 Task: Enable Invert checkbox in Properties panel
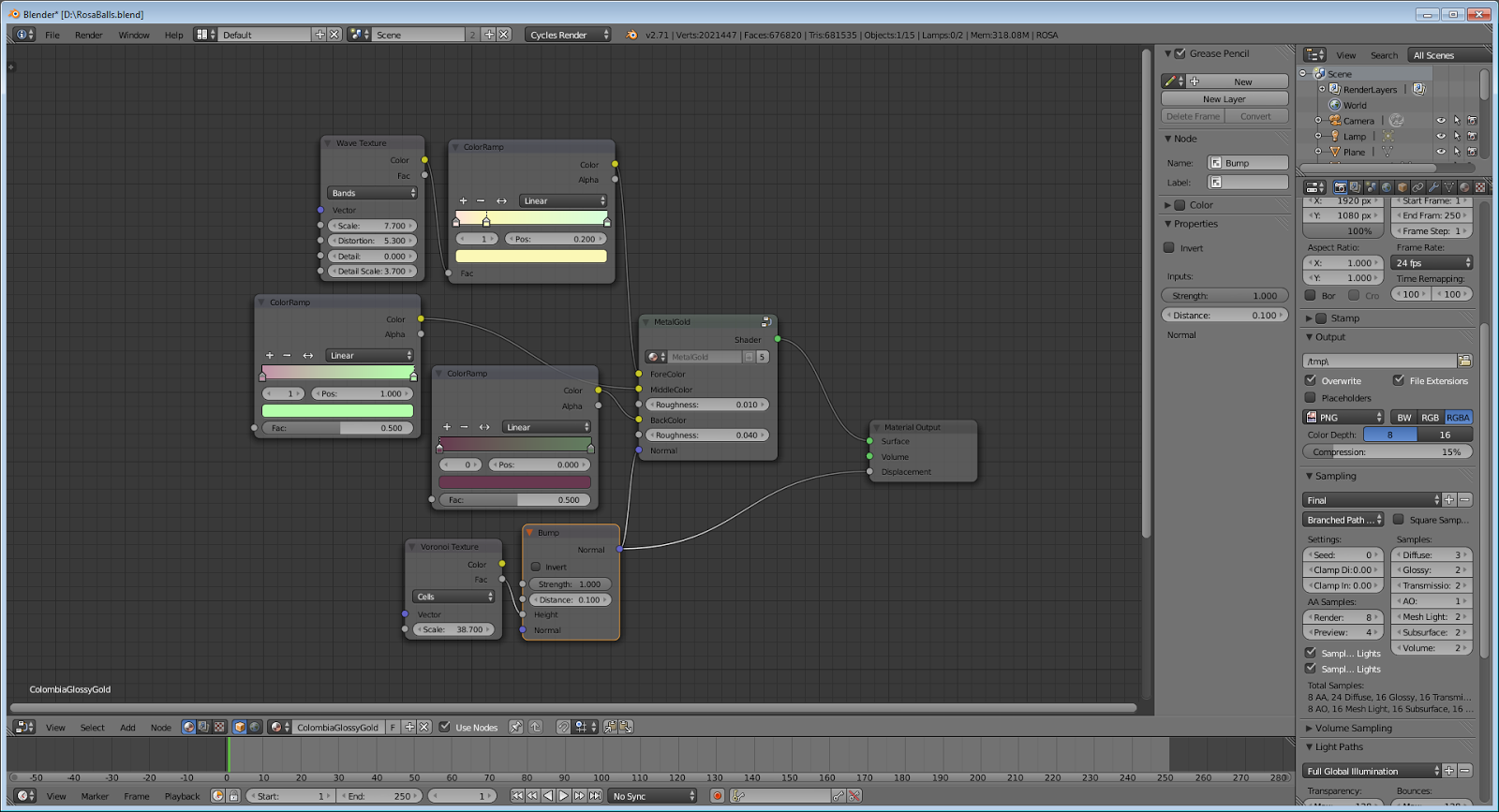[x=1169, y=248]
